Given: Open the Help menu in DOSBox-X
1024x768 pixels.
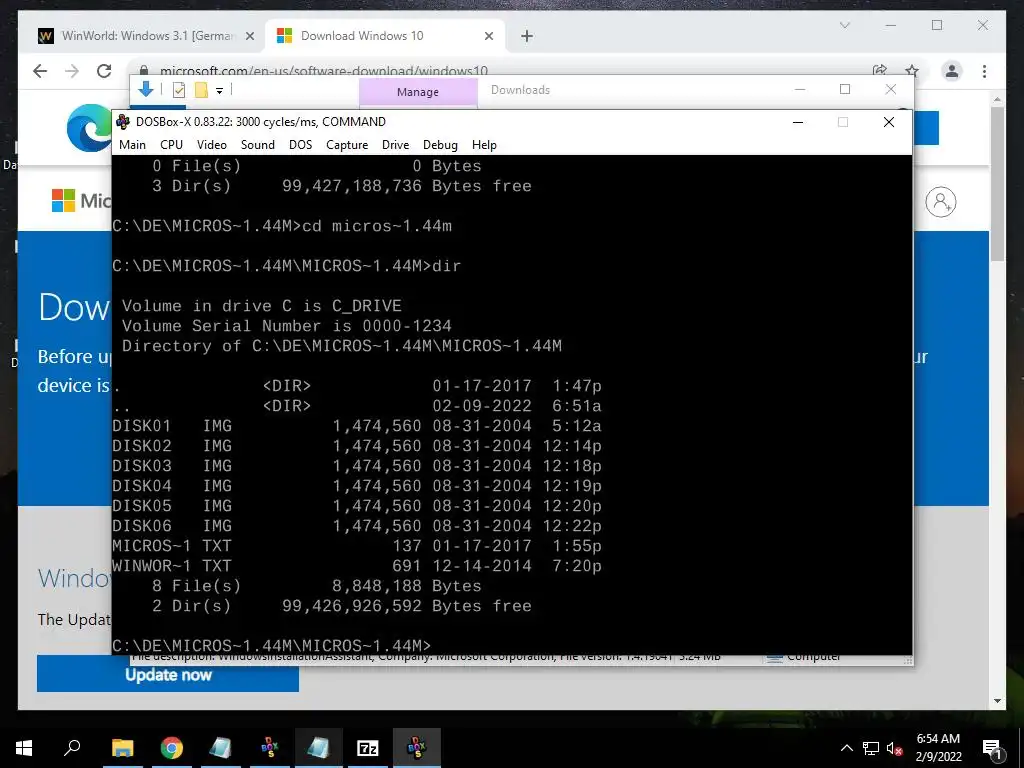Looking at the screenshot, I should coord(484,145).
